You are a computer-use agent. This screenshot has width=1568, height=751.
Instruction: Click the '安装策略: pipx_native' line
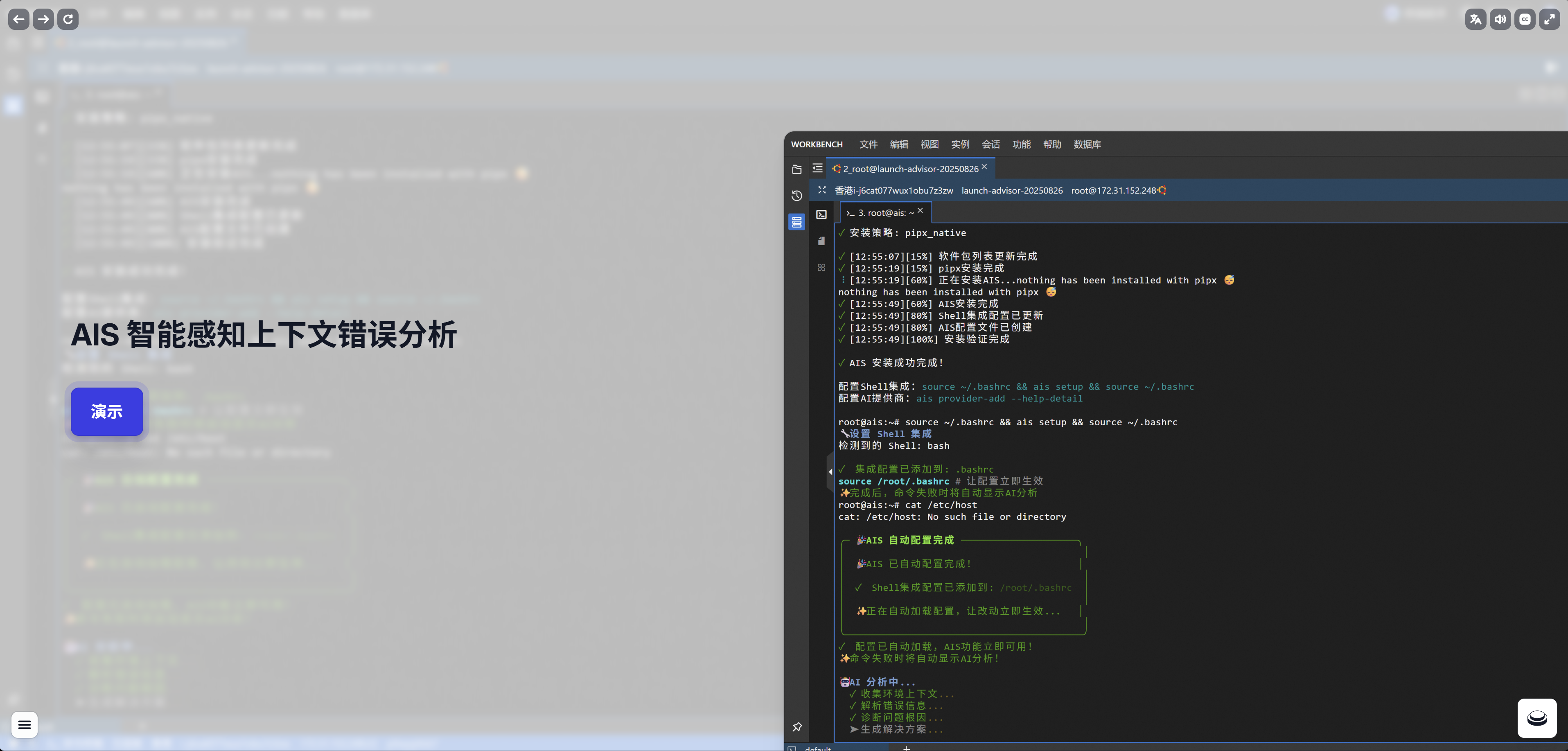coord(902,233)
